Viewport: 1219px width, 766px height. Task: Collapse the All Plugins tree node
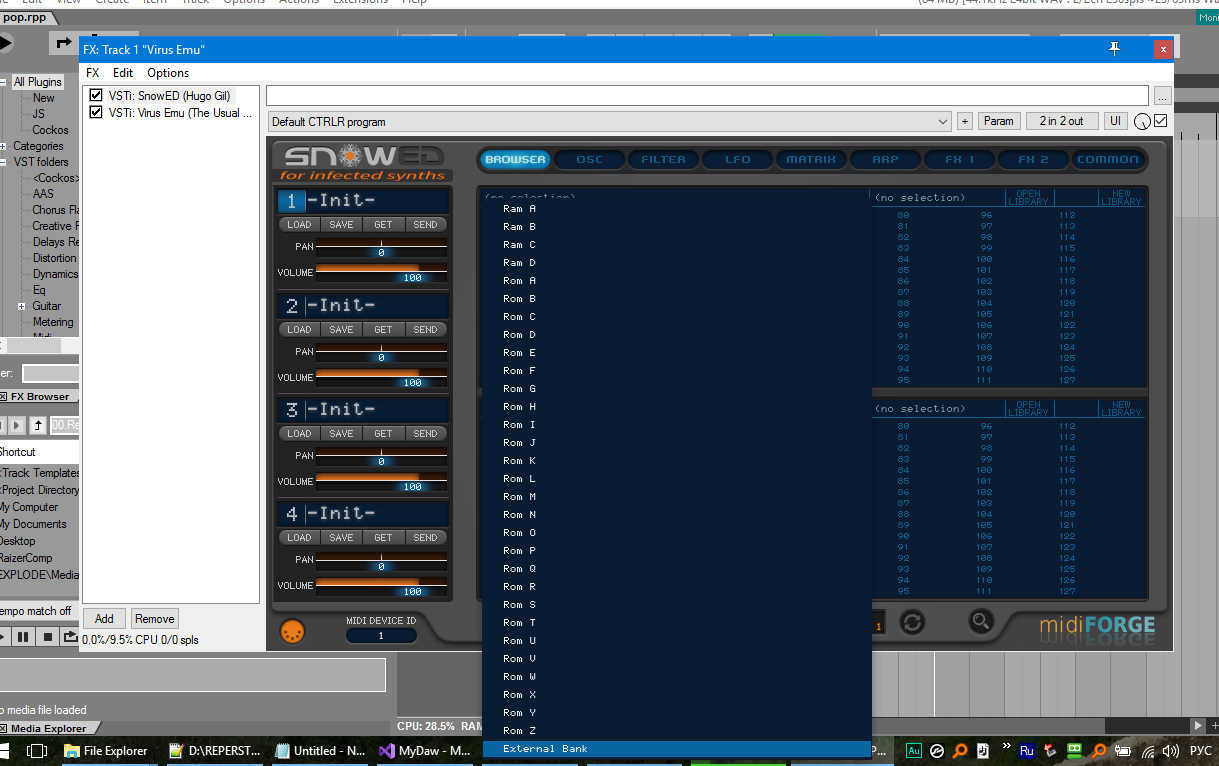point(4,82)
